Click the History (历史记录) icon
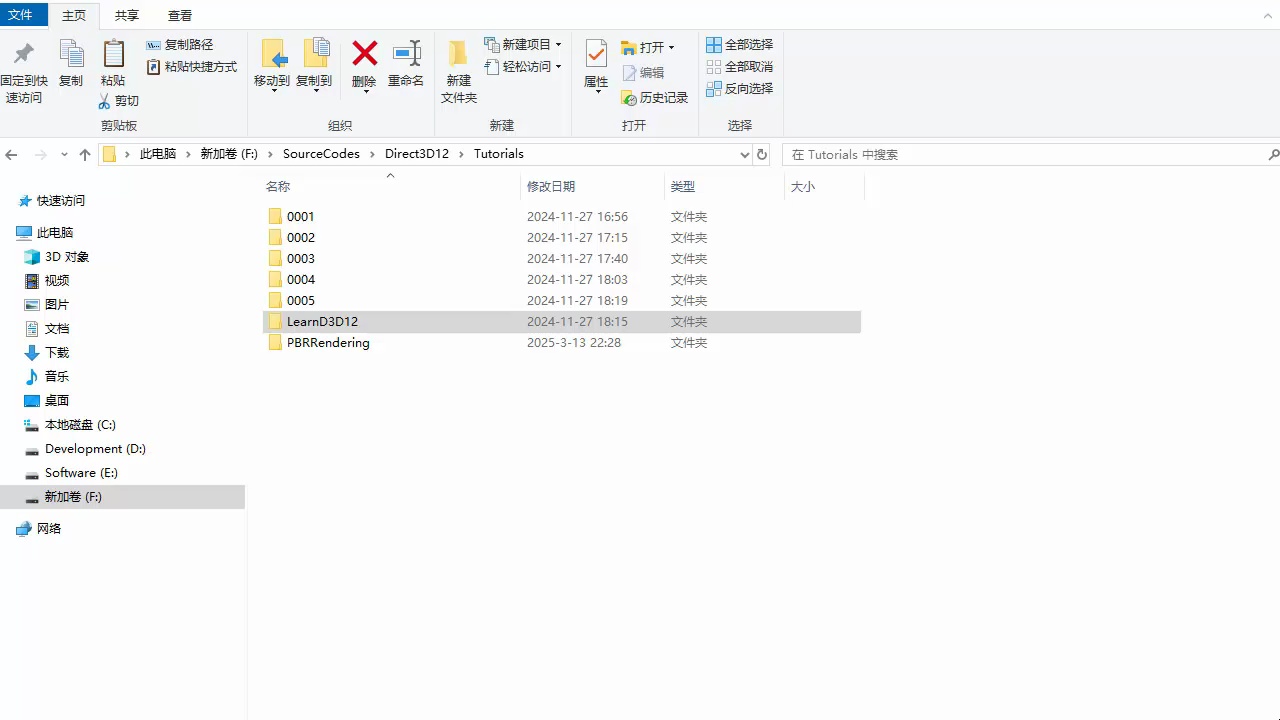Screen dimensions: 1280x720 (x=655, y=98)
